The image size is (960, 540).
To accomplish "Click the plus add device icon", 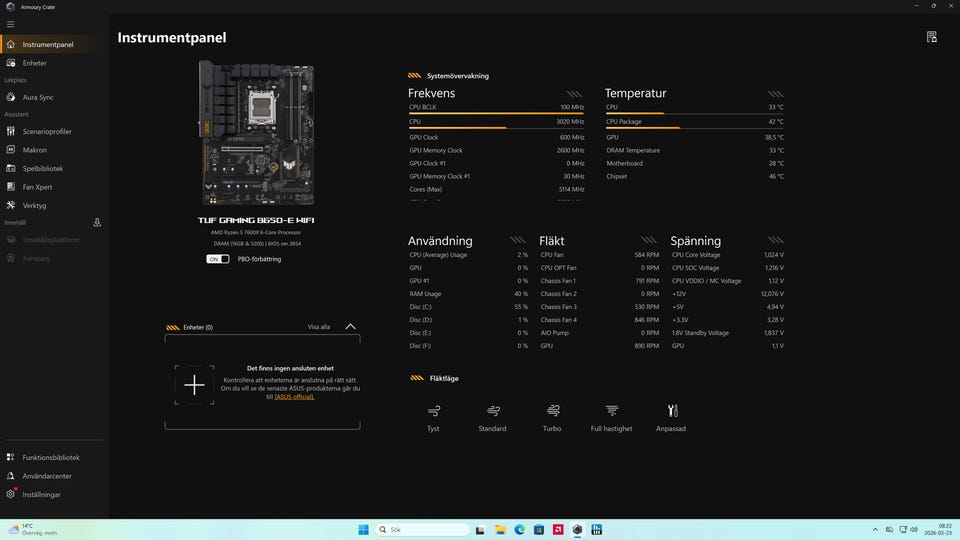I will point(194,384).
